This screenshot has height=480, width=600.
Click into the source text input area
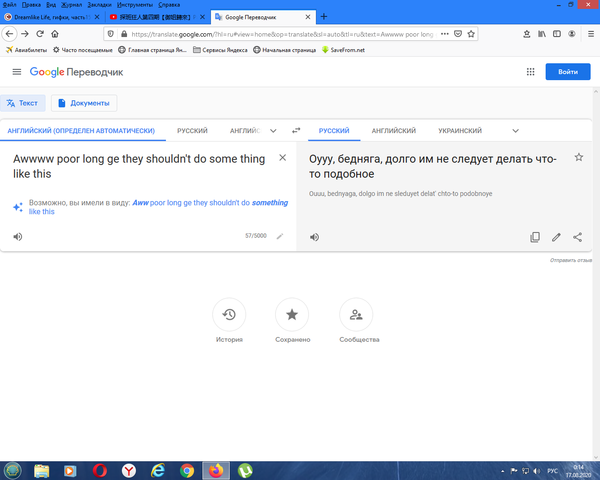click(x=139, y=166)
